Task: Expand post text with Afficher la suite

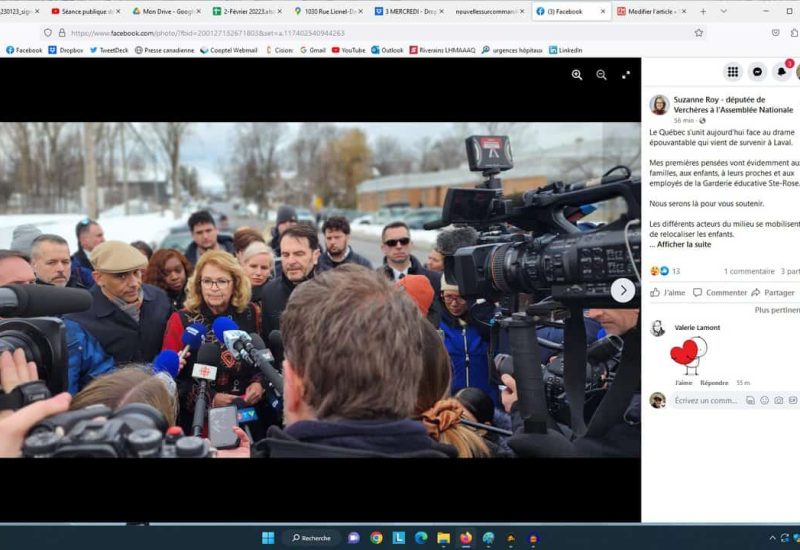Action: pyautogui.click(x=683, y=244)
